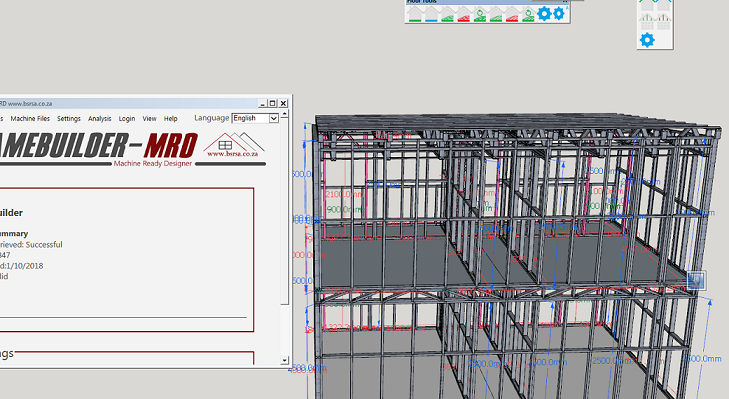Open the Login menu

click(126, 119)
